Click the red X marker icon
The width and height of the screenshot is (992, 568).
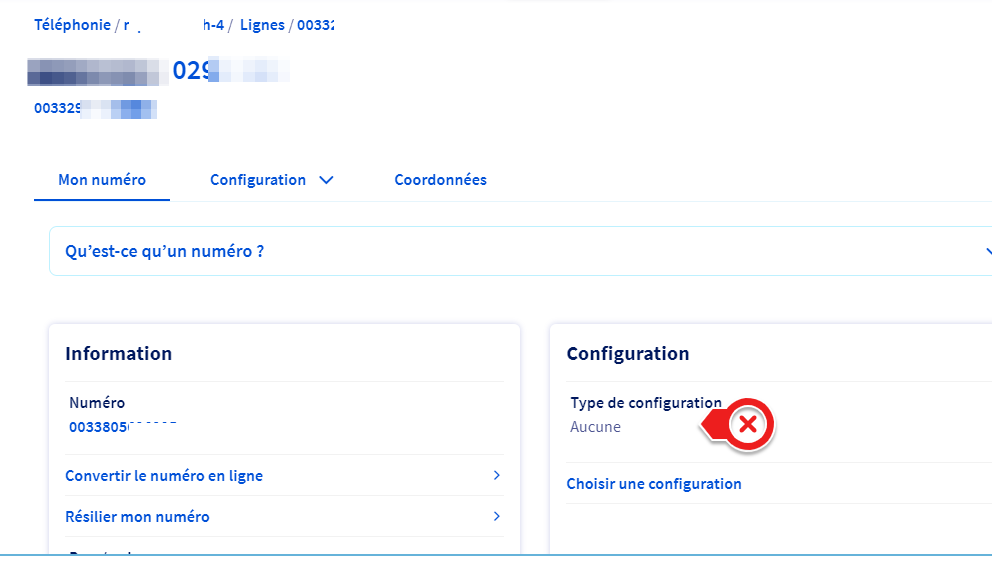pyautogui.click(x=747, y=426)
